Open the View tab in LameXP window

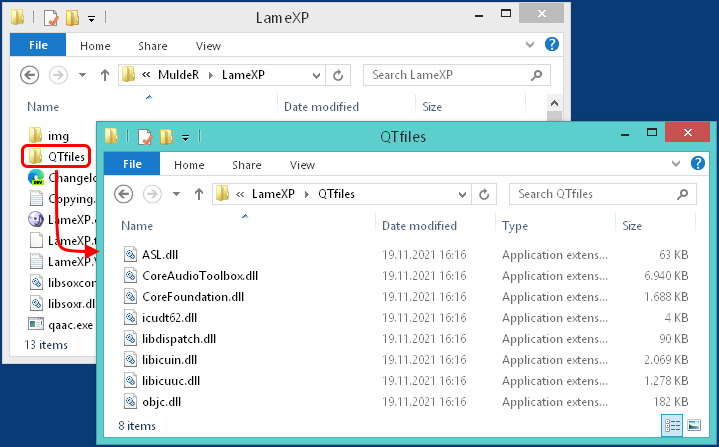208,46
